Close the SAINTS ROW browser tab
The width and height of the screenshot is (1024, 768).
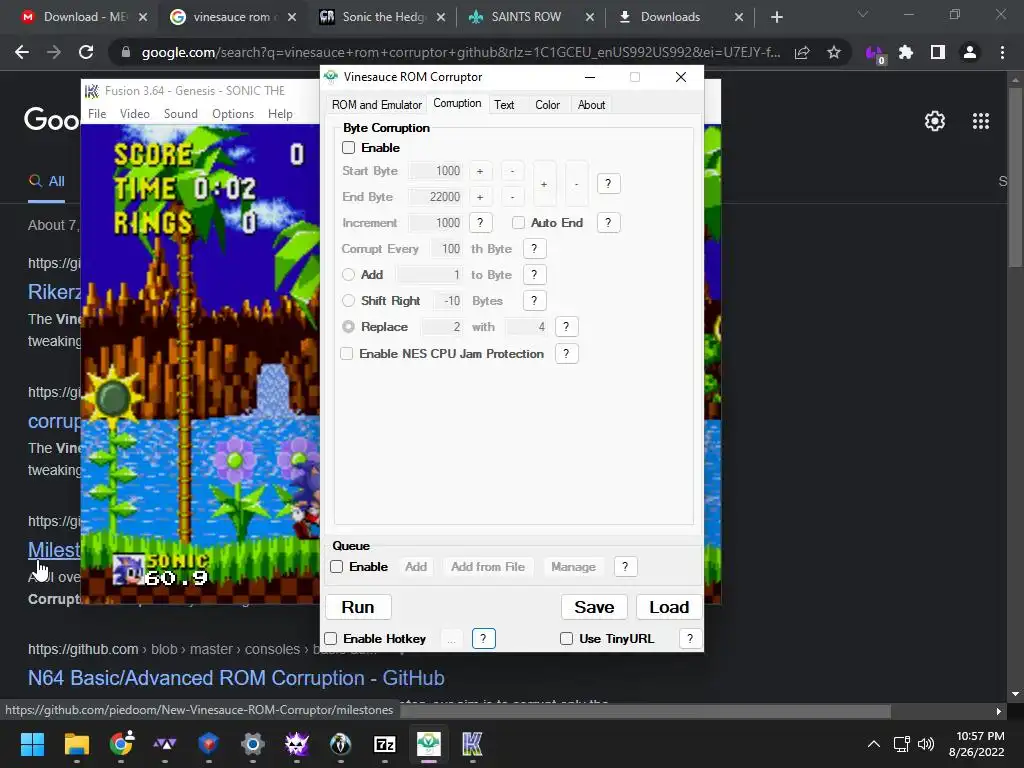coord(590,17)
